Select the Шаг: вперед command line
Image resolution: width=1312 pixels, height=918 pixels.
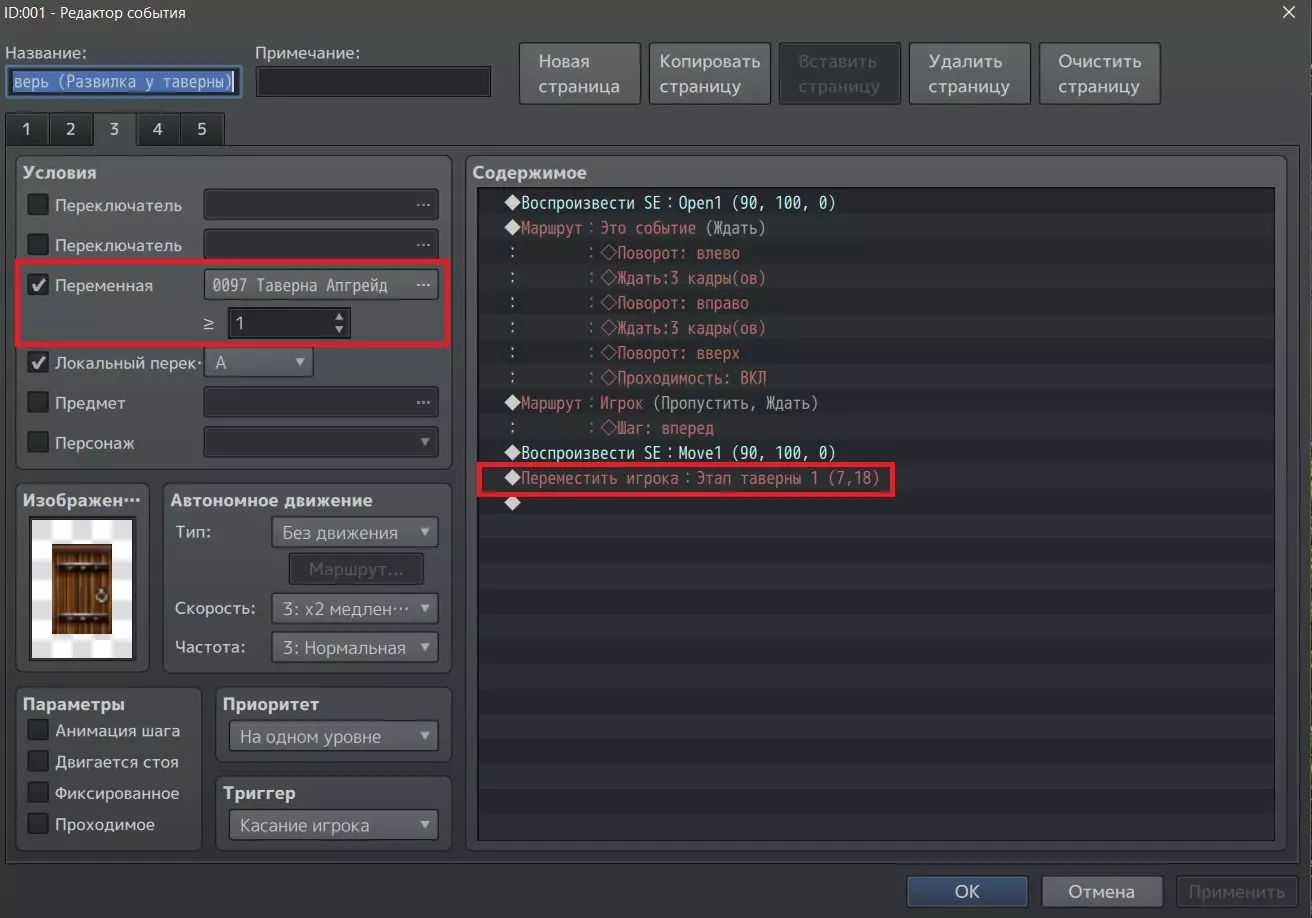876,428
